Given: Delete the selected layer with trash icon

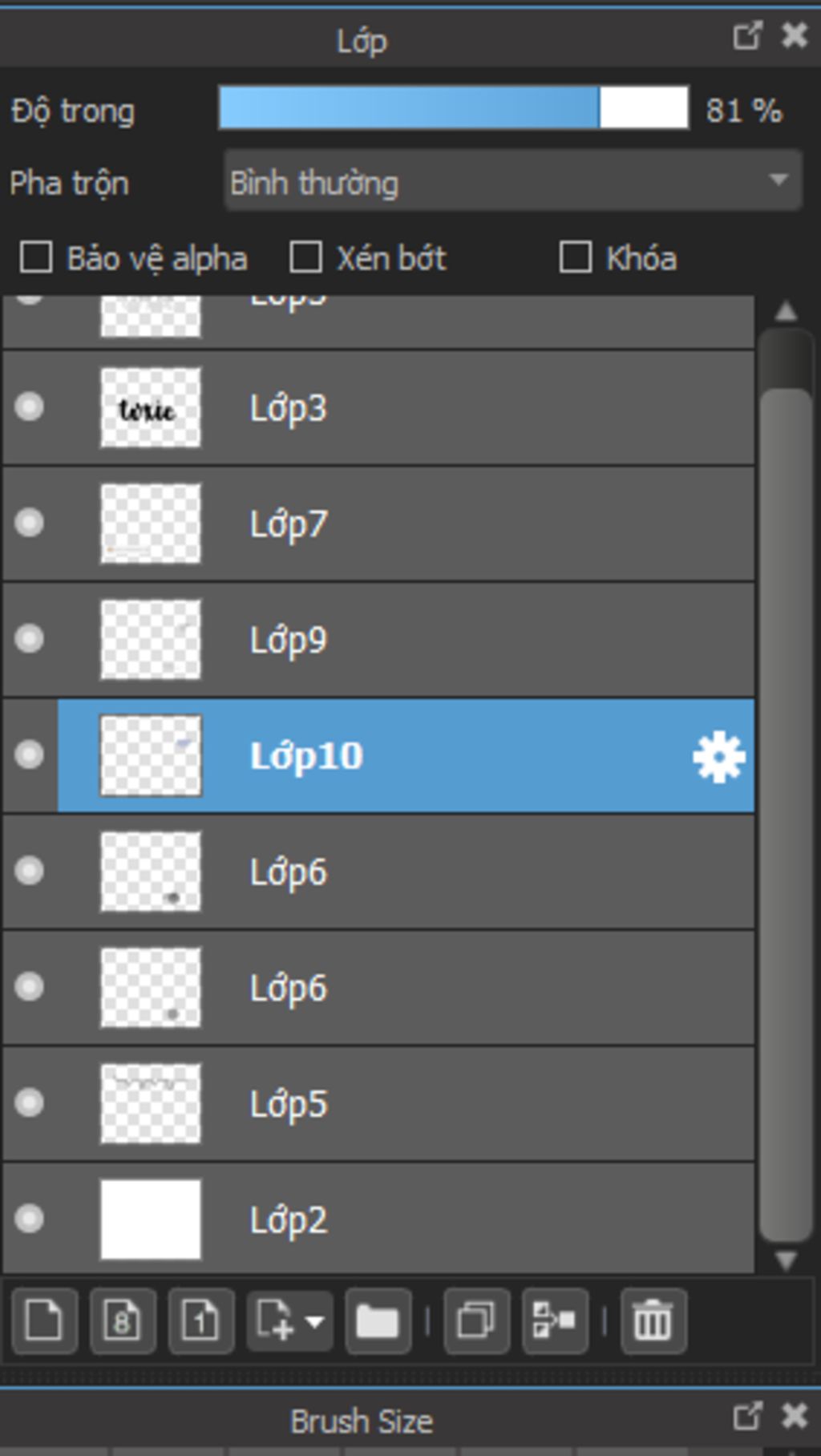Looking at the screenshot, I should (x=653, y=1321).
